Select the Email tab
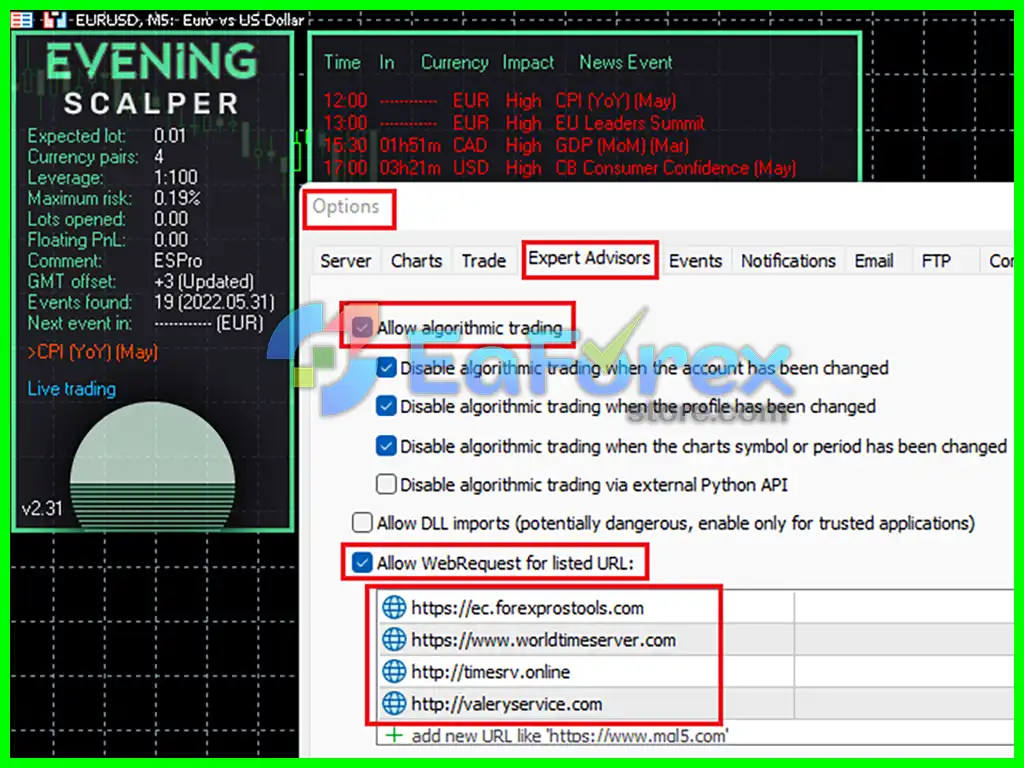The image size is (1024, 768). (874, 261)
